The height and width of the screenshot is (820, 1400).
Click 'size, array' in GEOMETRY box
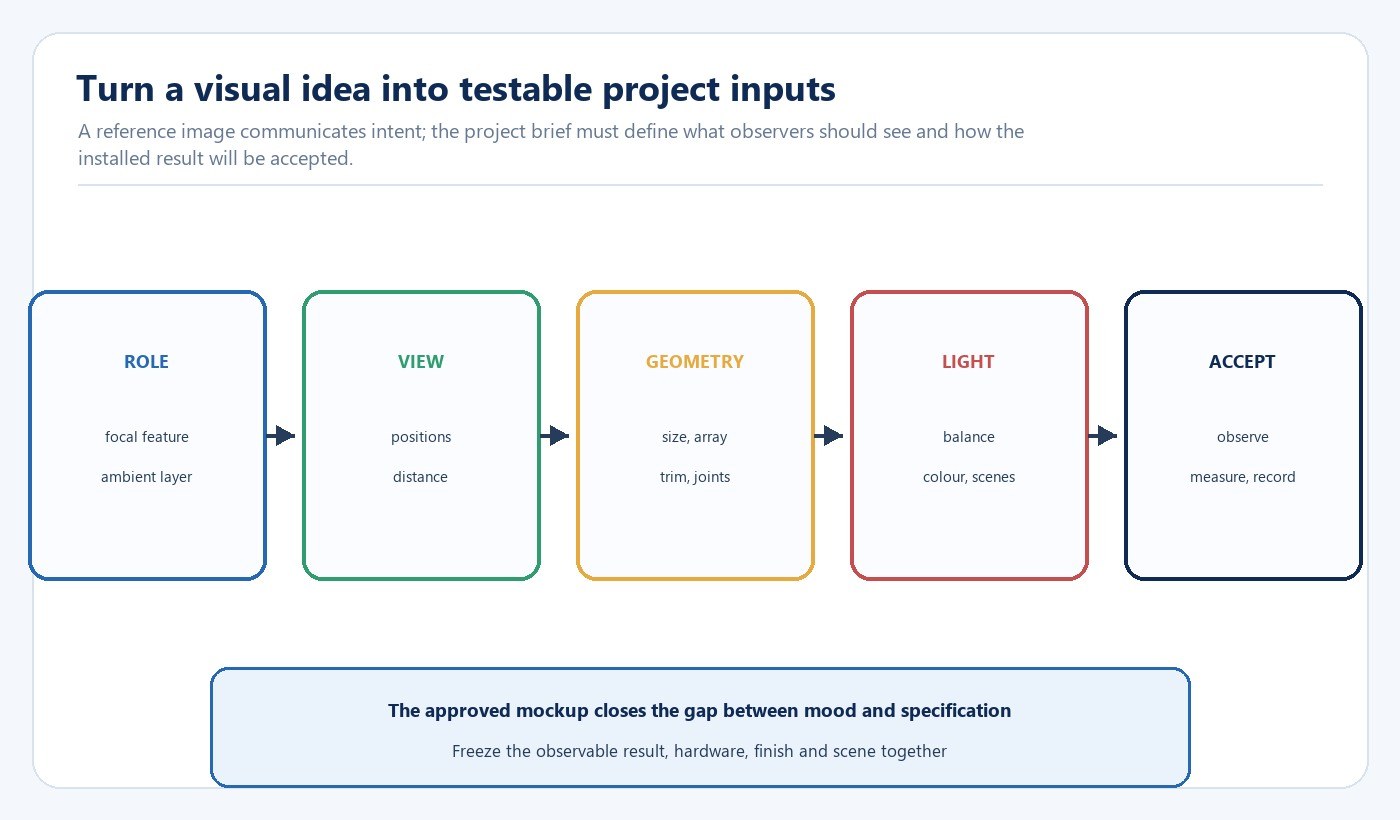695,437
